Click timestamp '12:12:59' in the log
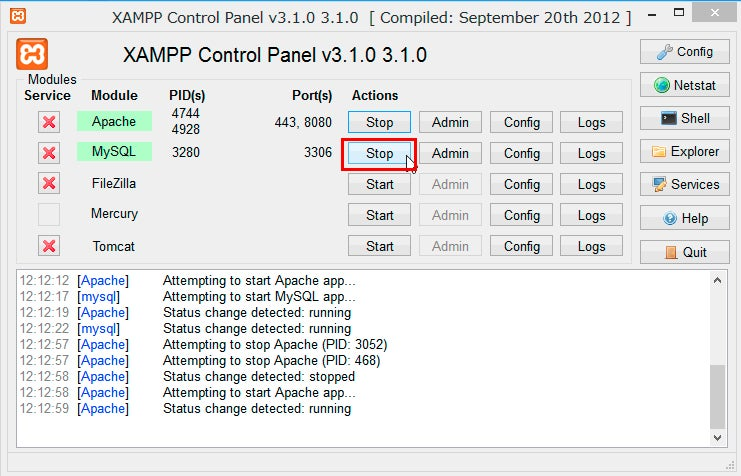The height and width of the screenshot is (476, 741). [44, 408]
